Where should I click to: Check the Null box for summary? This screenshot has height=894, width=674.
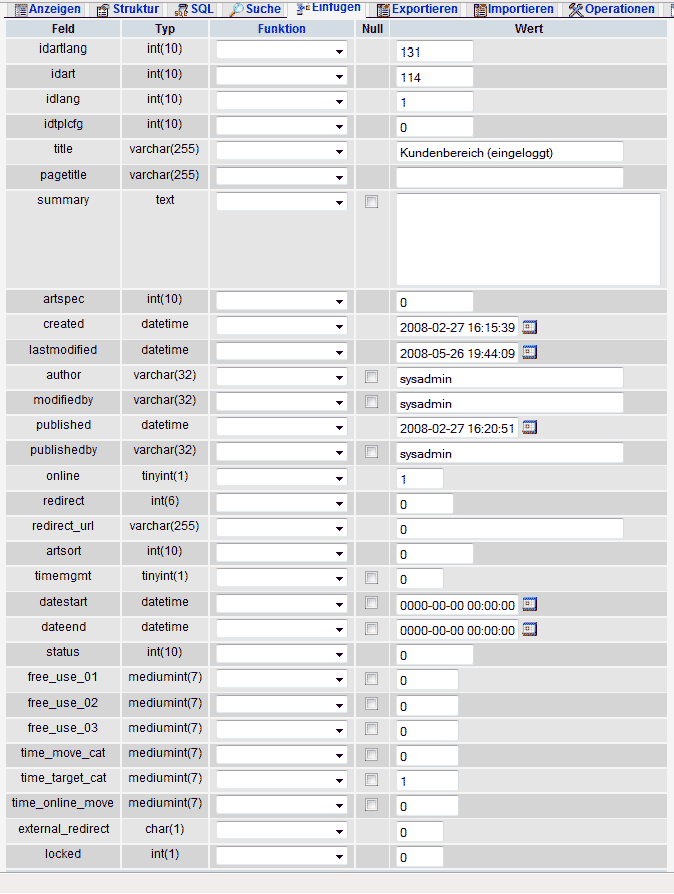tap(372, 202)
